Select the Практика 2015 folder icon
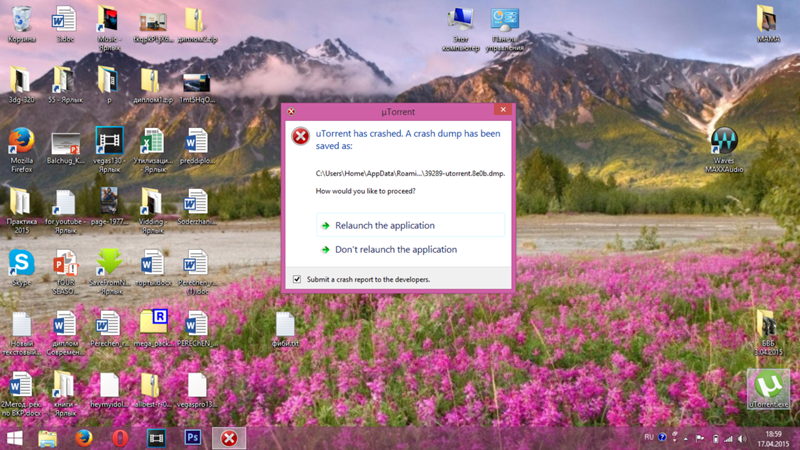This screenshot has height=450, width=800. (x=21, y=210)
